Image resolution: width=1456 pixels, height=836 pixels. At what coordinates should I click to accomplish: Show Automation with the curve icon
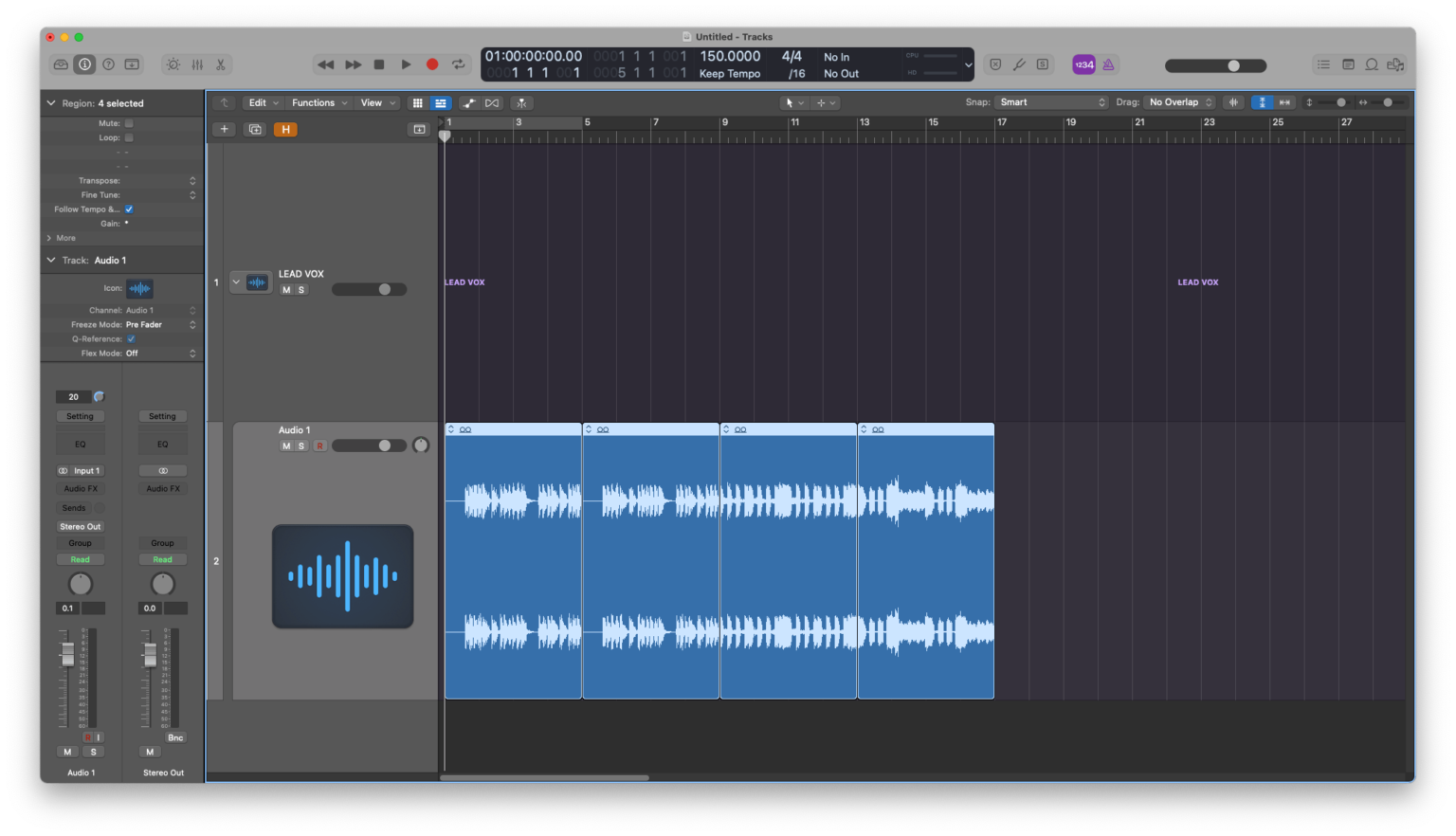click(469, 102)
